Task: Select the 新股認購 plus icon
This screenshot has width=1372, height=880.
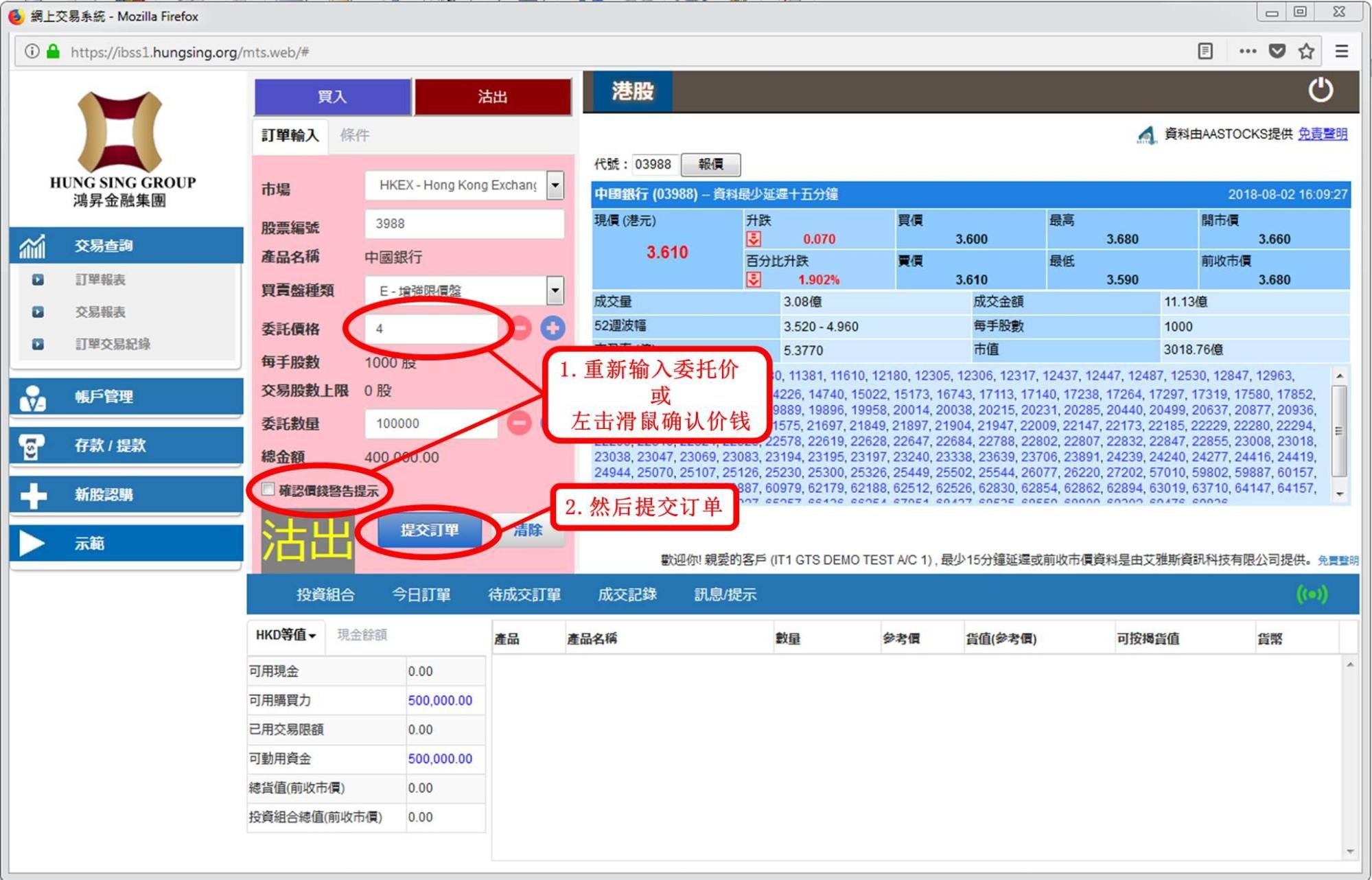Action: [x=33, y=495]
